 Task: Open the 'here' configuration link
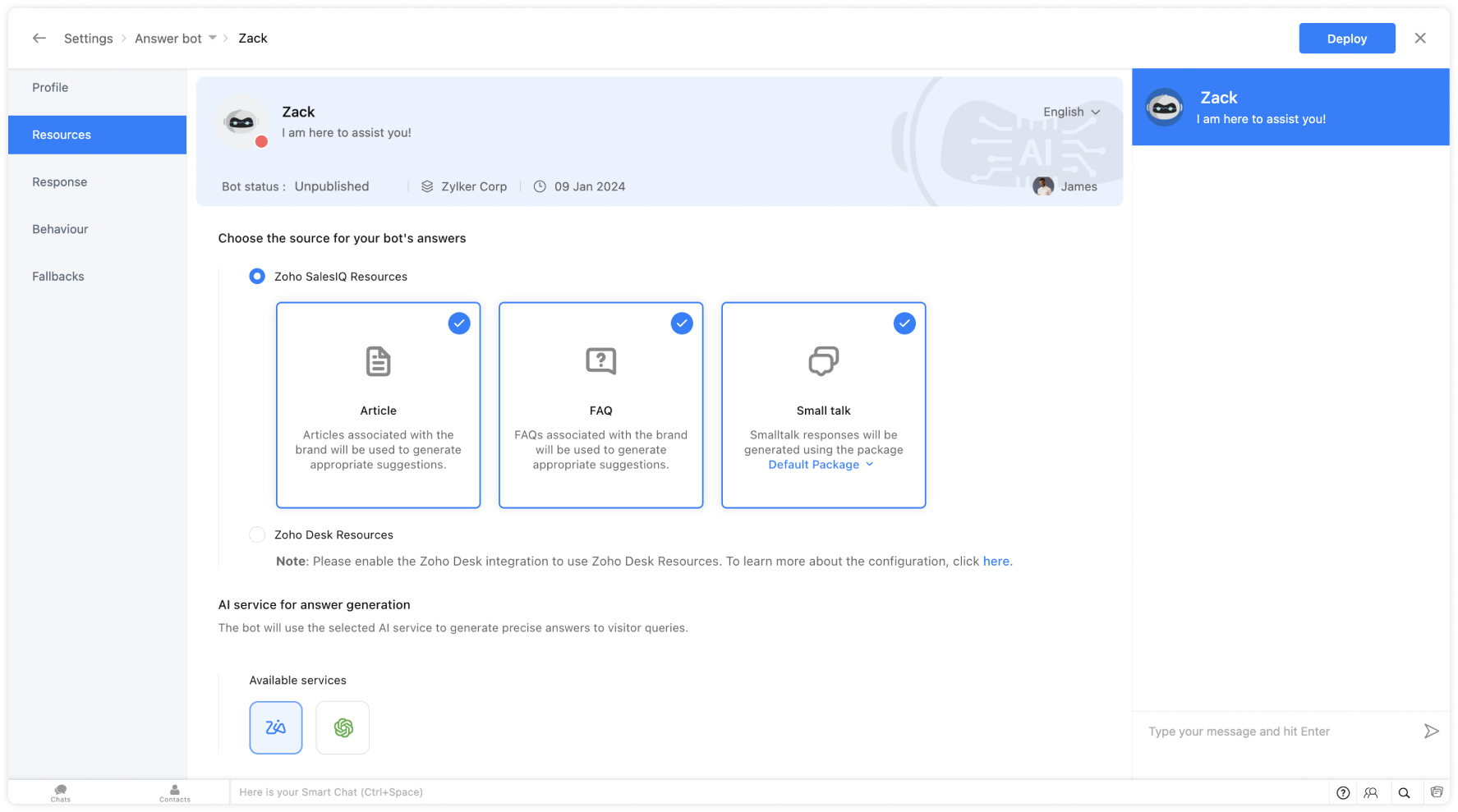(x=996, y=562)
